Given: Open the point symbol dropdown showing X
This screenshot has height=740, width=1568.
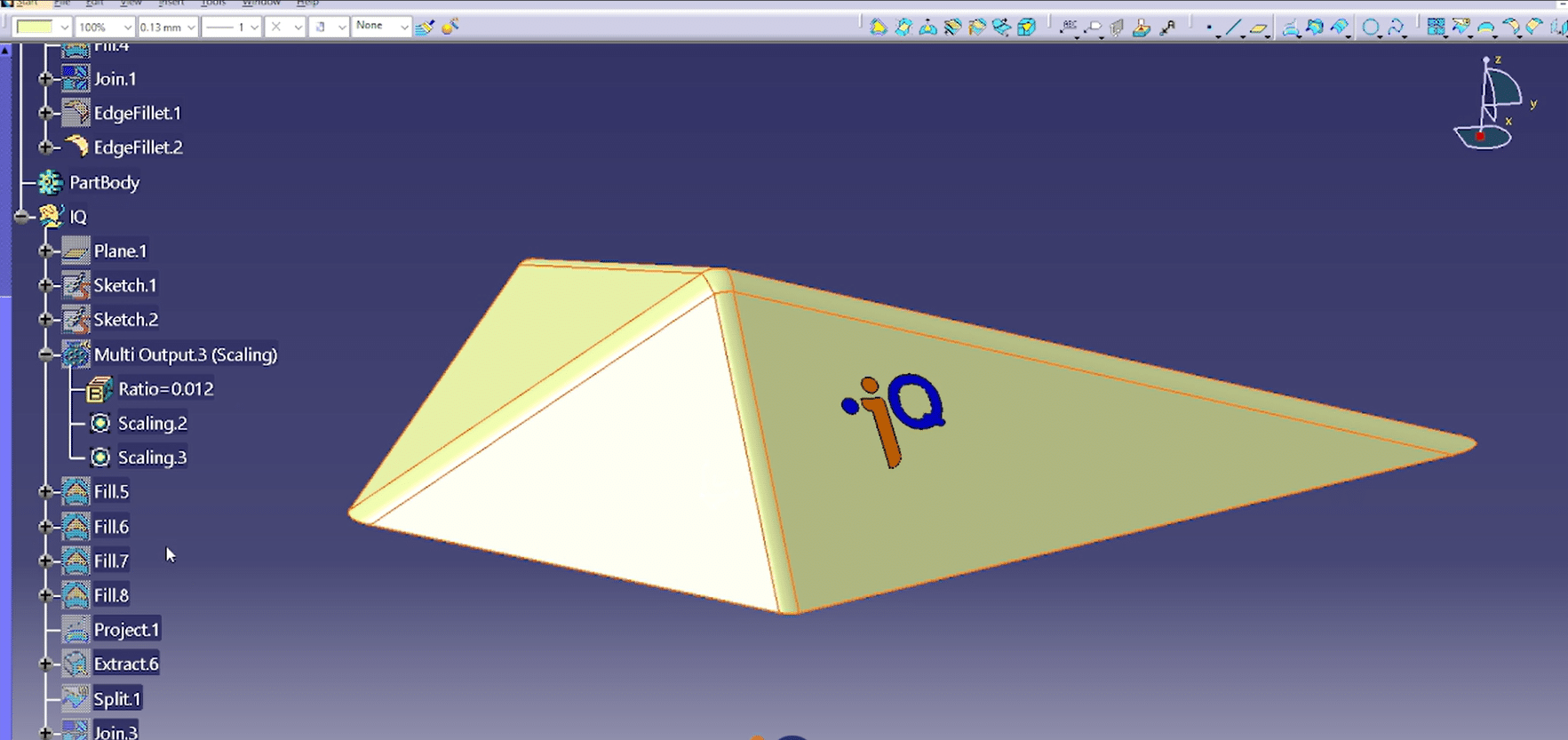Looking at the screenshot, I should coord(298,27).
